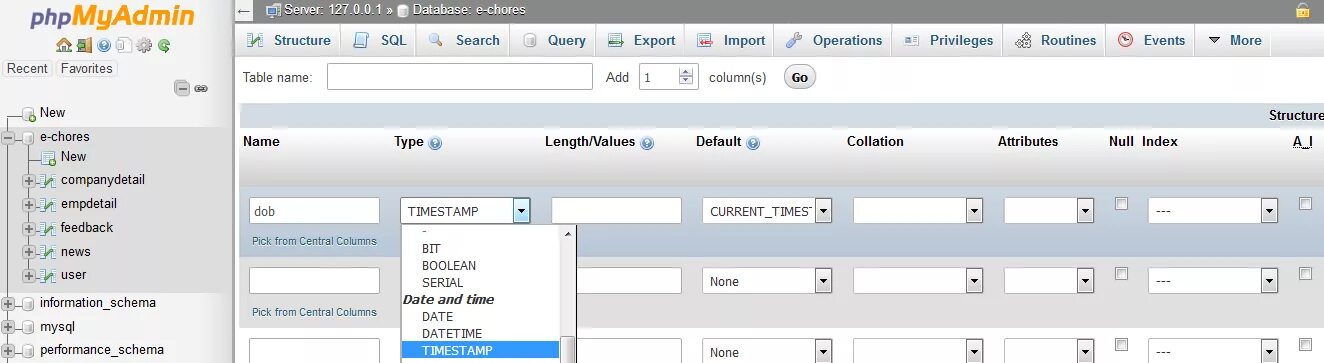Expand the companydetail table tree node
Viewport: 1324px width, 363px height.
pyautogui.click(x=29, y=181)
